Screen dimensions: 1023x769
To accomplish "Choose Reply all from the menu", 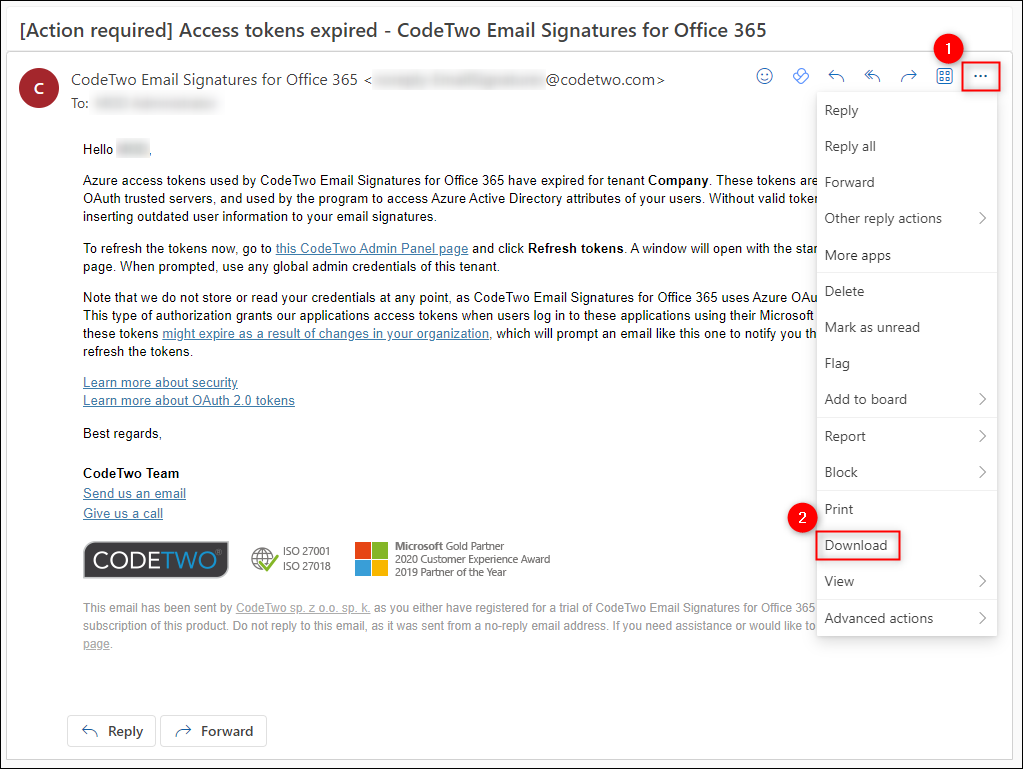I will point(907,146).
